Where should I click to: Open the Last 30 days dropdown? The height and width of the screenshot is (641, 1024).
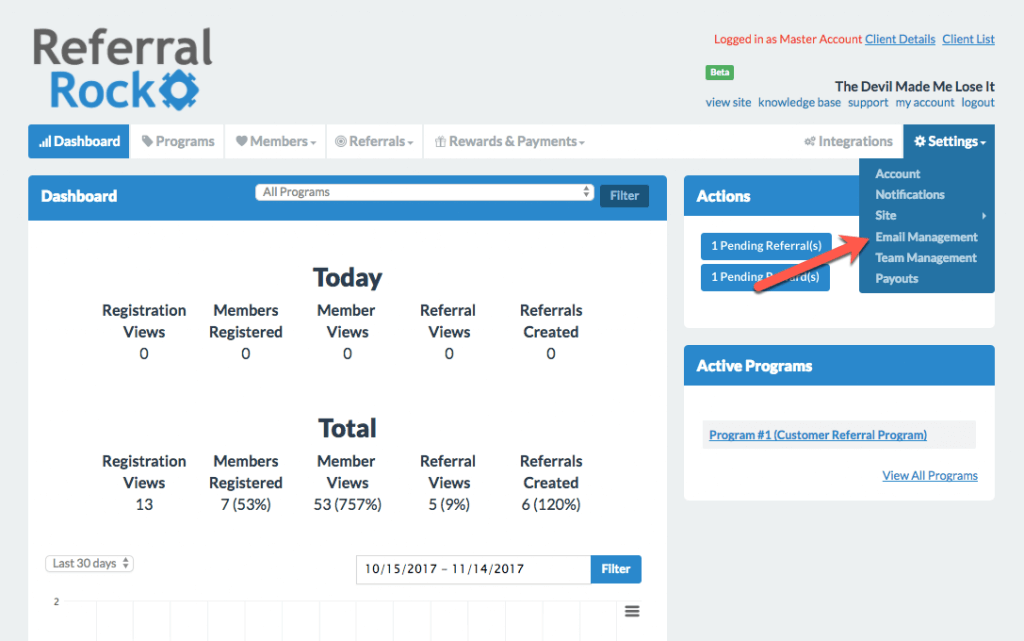89,563
